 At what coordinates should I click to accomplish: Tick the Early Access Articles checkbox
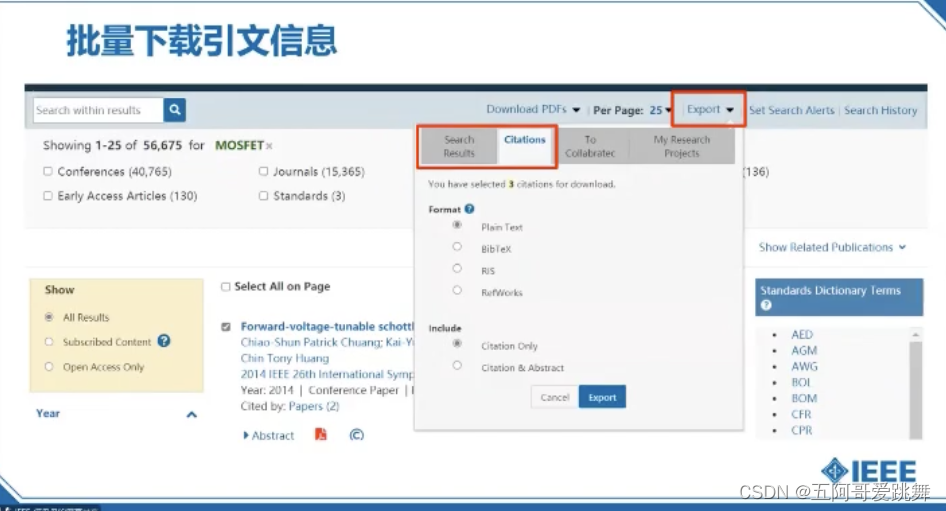[x=48, y=195]
